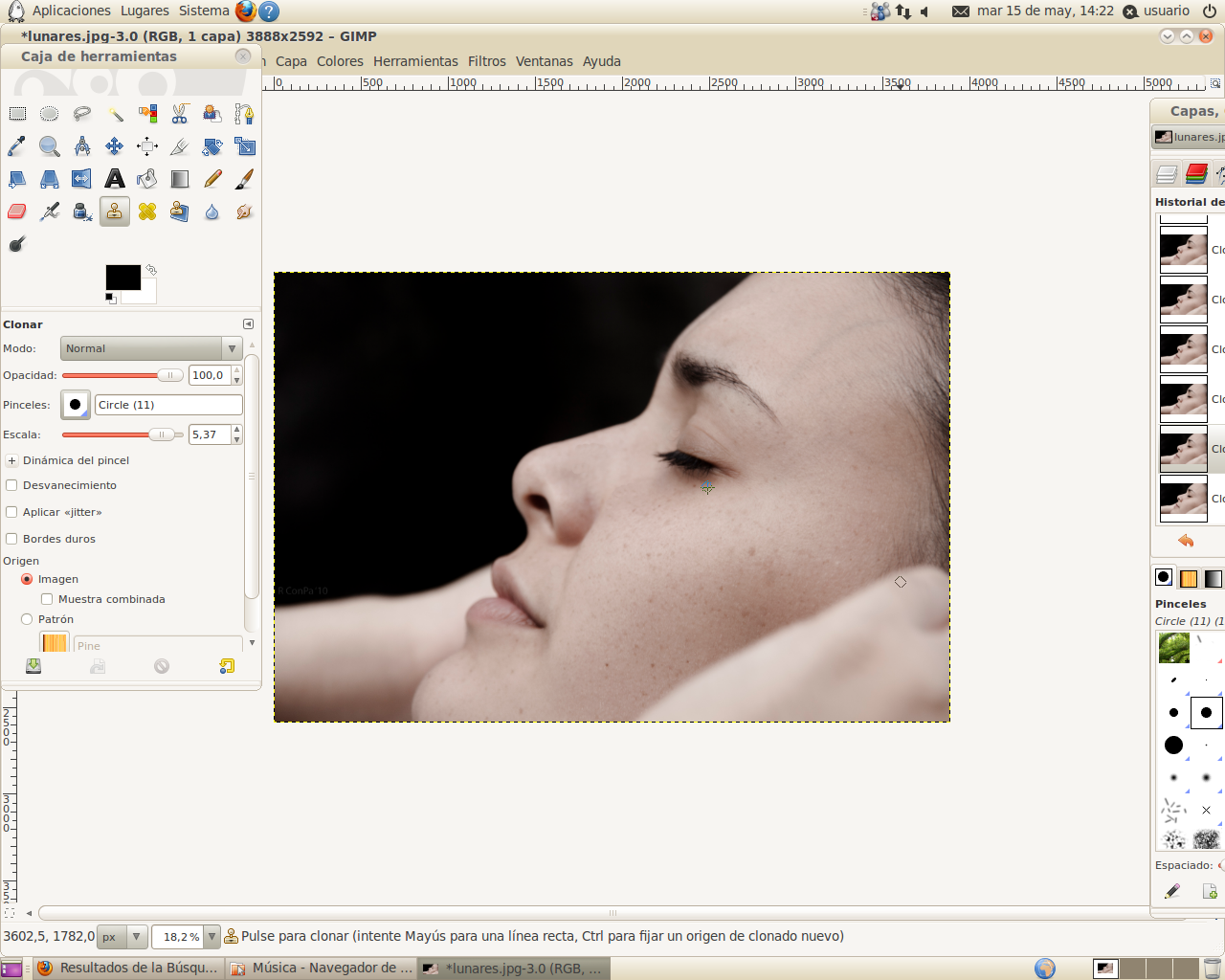
Task: Select the Paths pen tool
Action: (x=245, y=114)
